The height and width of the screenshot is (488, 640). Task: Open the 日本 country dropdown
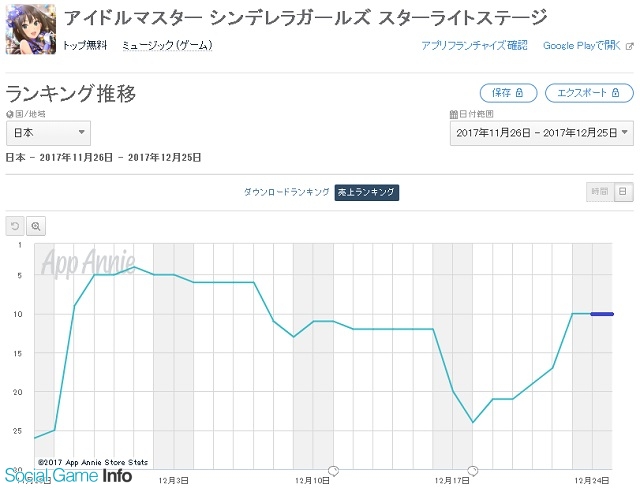pos(48,133)
